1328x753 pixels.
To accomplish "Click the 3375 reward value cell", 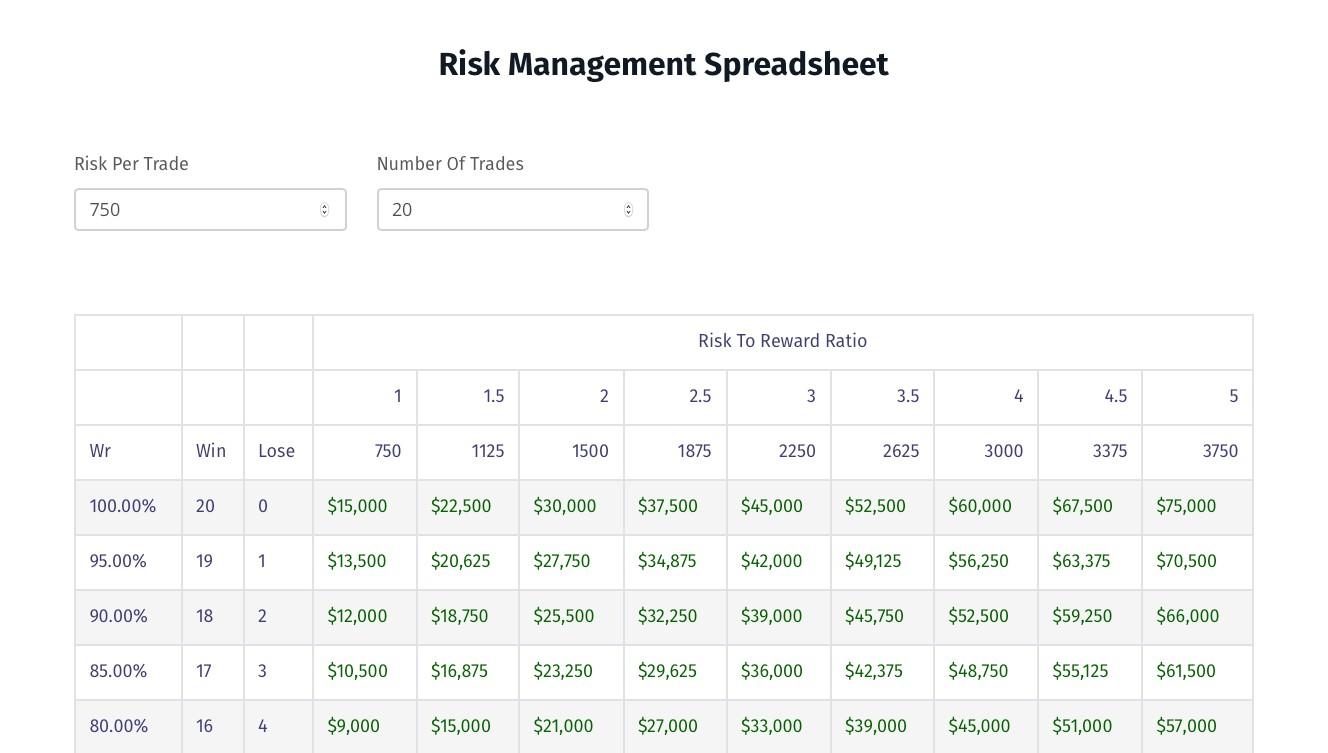I will click(1109, 451).
